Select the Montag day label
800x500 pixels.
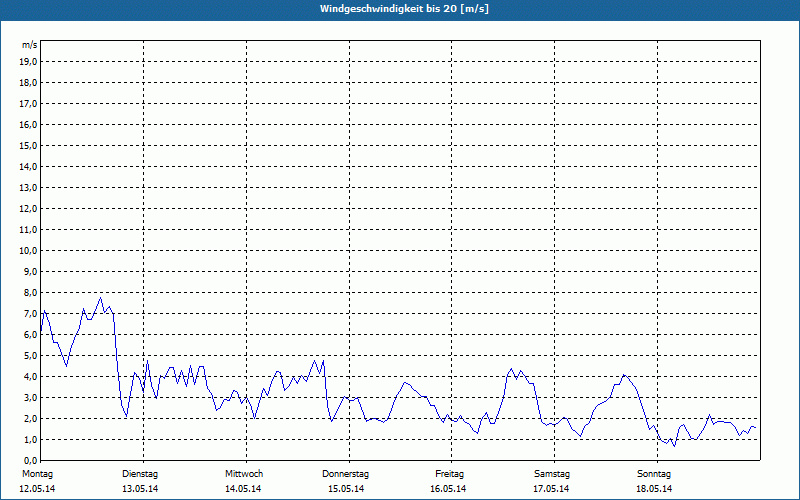coord(37,474)
